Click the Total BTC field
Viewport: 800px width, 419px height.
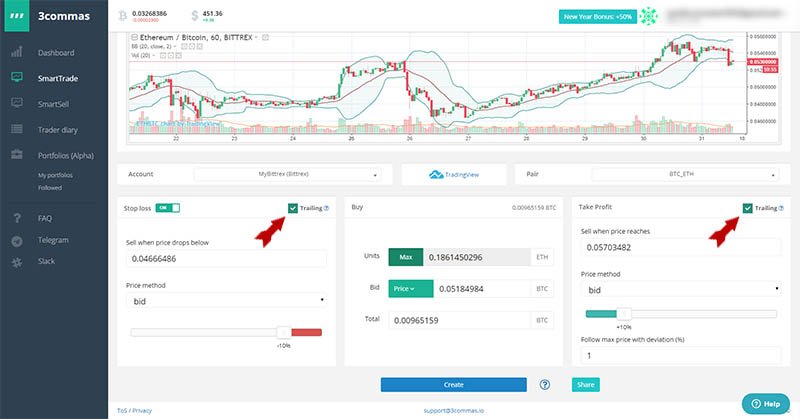(x=459, y=321)
